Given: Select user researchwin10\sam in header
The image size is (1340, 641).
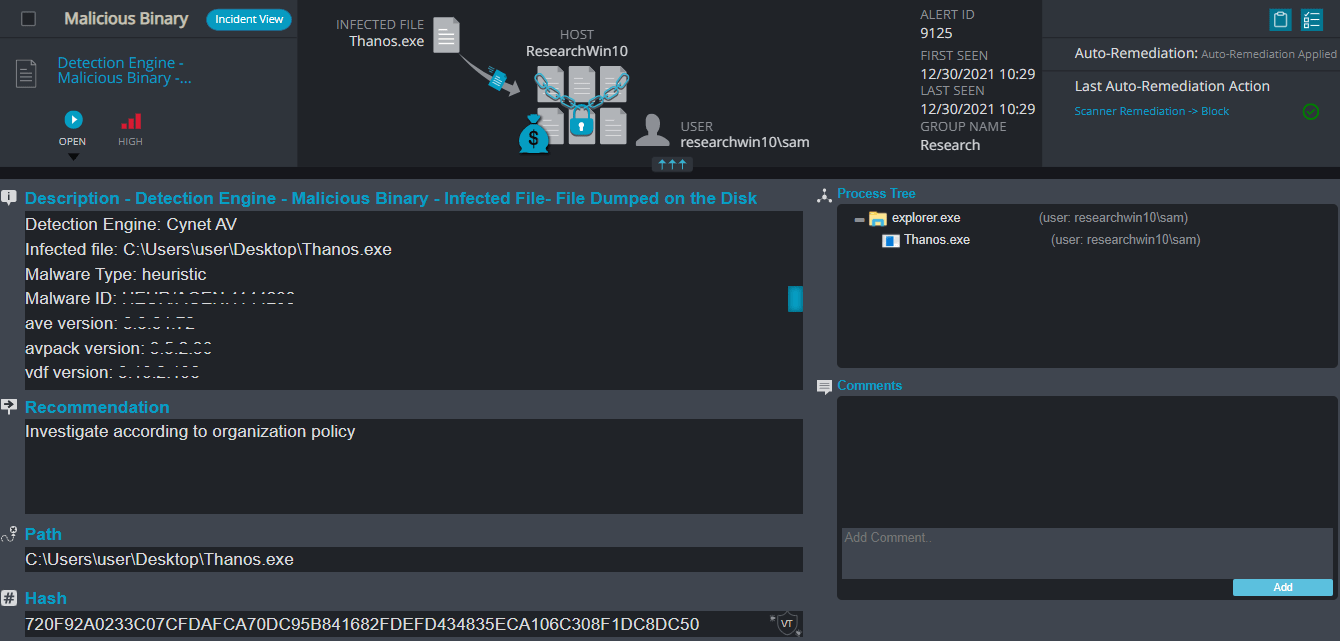Looking at the screenshot, I should click(x=745, y=142).
